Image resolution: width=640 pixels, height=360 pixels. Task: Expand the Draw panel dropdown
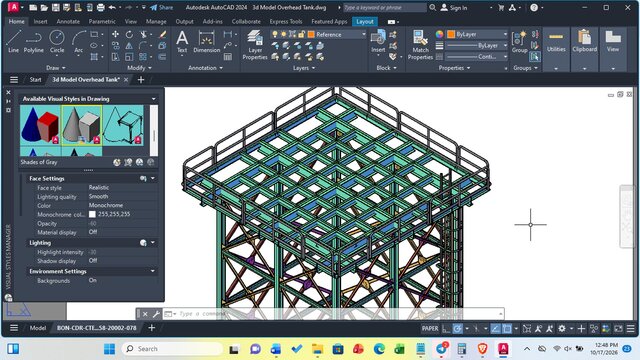[x=56, y=68]
